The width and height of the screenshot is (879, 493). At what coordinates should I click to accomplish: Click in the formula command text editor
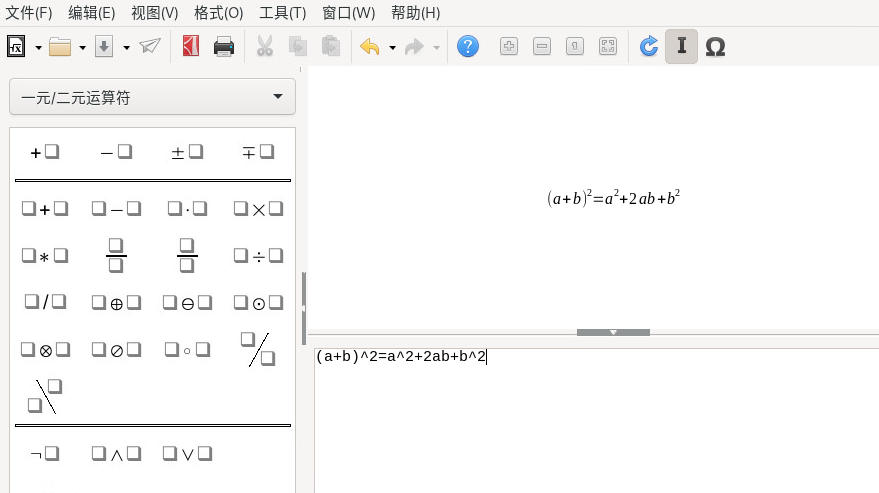tap(596, 420)
